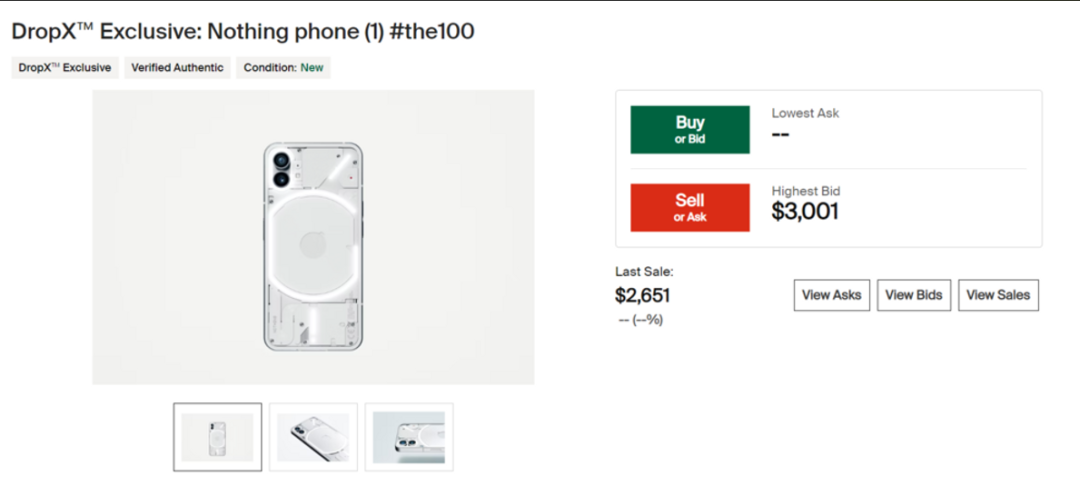The image size is (1080, 486).
Task: Click the large Nothing phone product image
Action: (313, 237)
